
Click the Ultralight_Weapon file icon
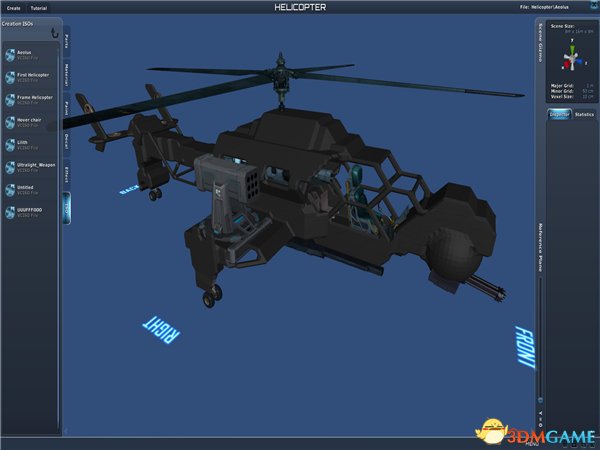pyautogui.click(x=10, y=166)
